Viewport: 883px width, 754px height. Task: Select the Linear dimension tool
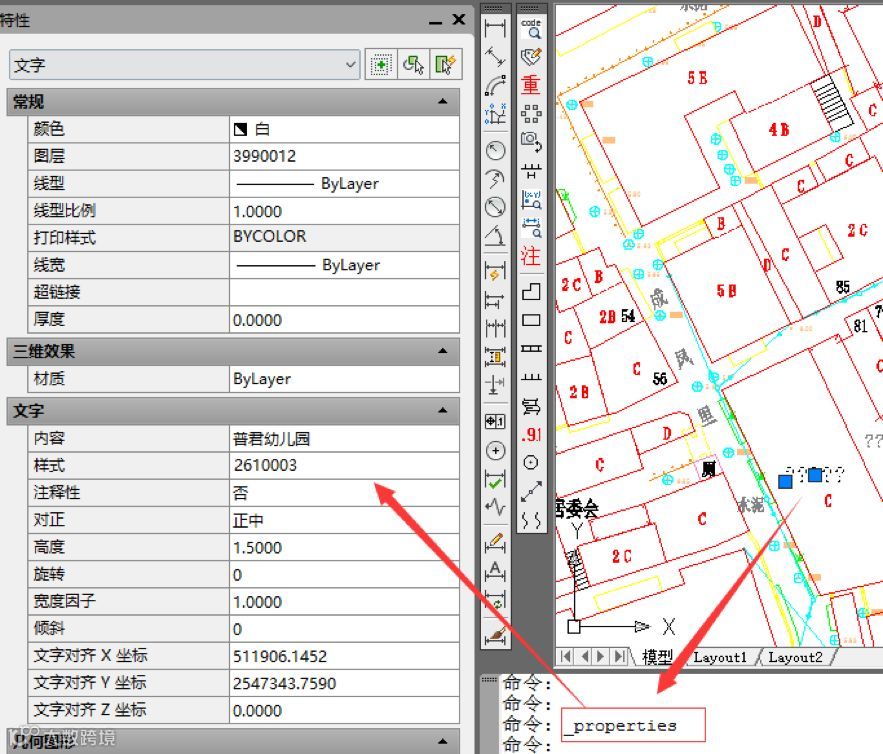coord(495,28)
